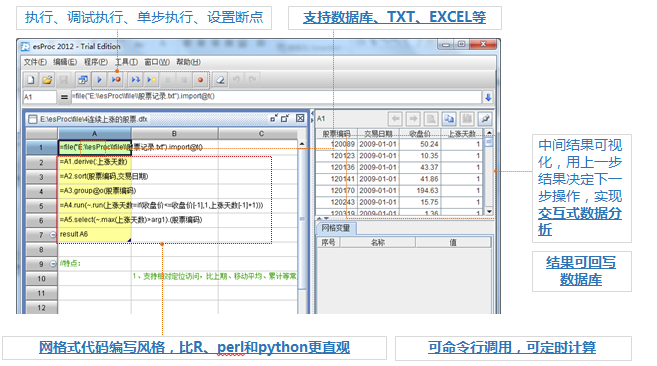Open the 程序(P) menu
657x366 pixels.
pyautogui.click(x=96, y=62)
